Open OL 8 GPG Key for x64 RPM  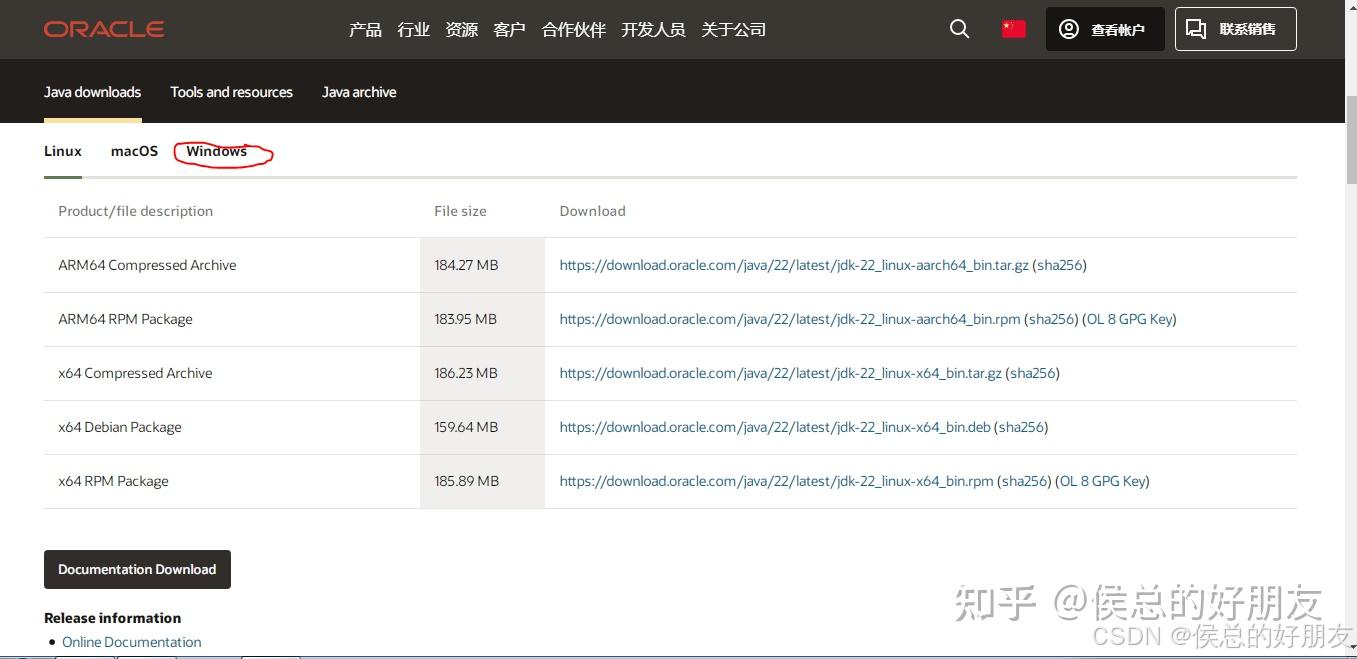pos(1102,481)
